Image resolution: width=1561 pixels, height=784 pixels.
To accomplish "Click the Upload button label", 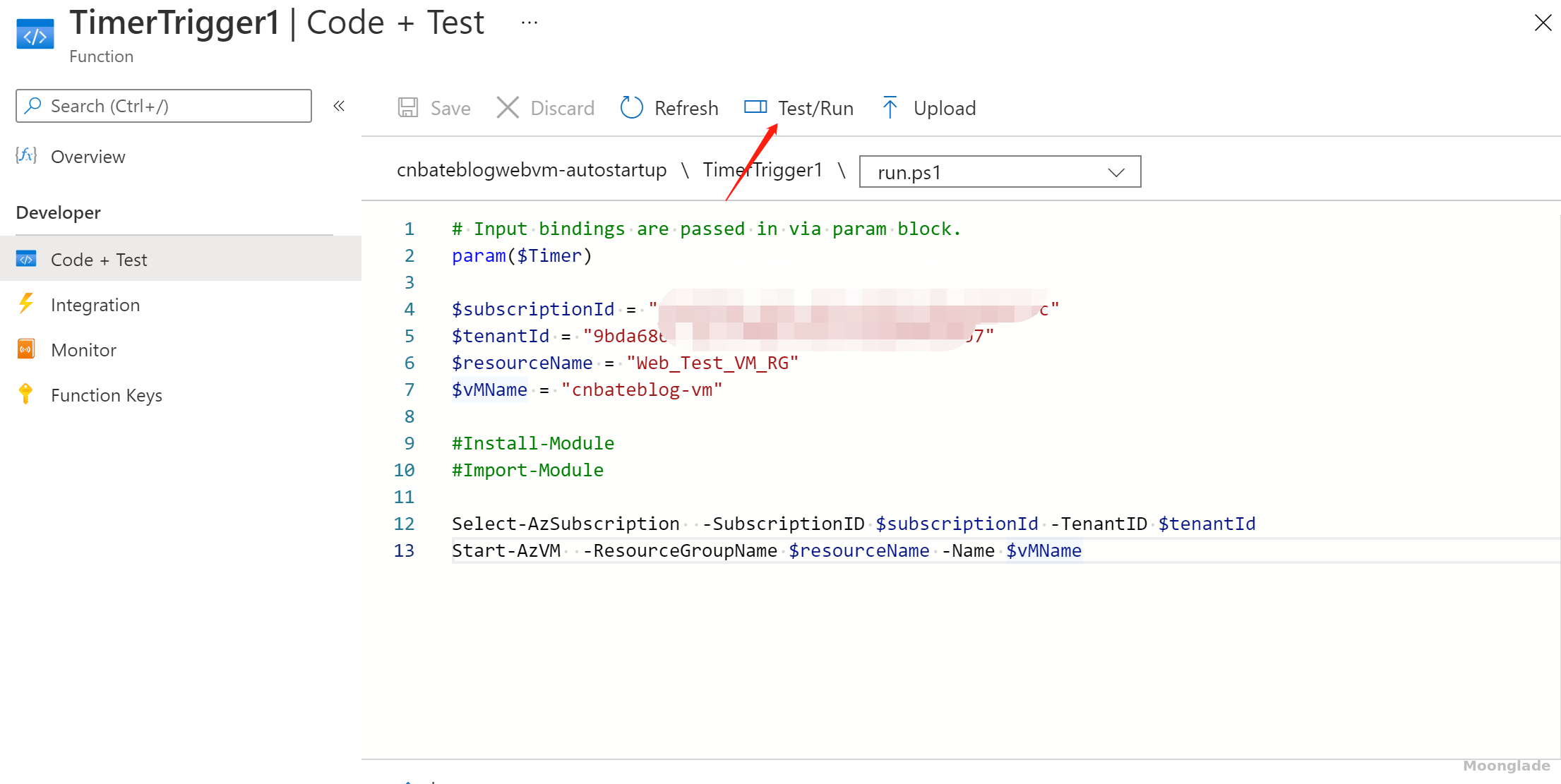I will (945, 108).
